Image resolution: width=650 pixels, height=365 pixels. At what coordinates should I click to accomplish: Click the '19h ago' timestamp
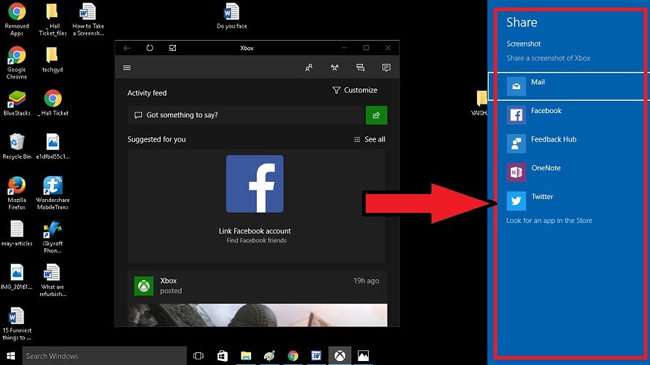[366, 281]
